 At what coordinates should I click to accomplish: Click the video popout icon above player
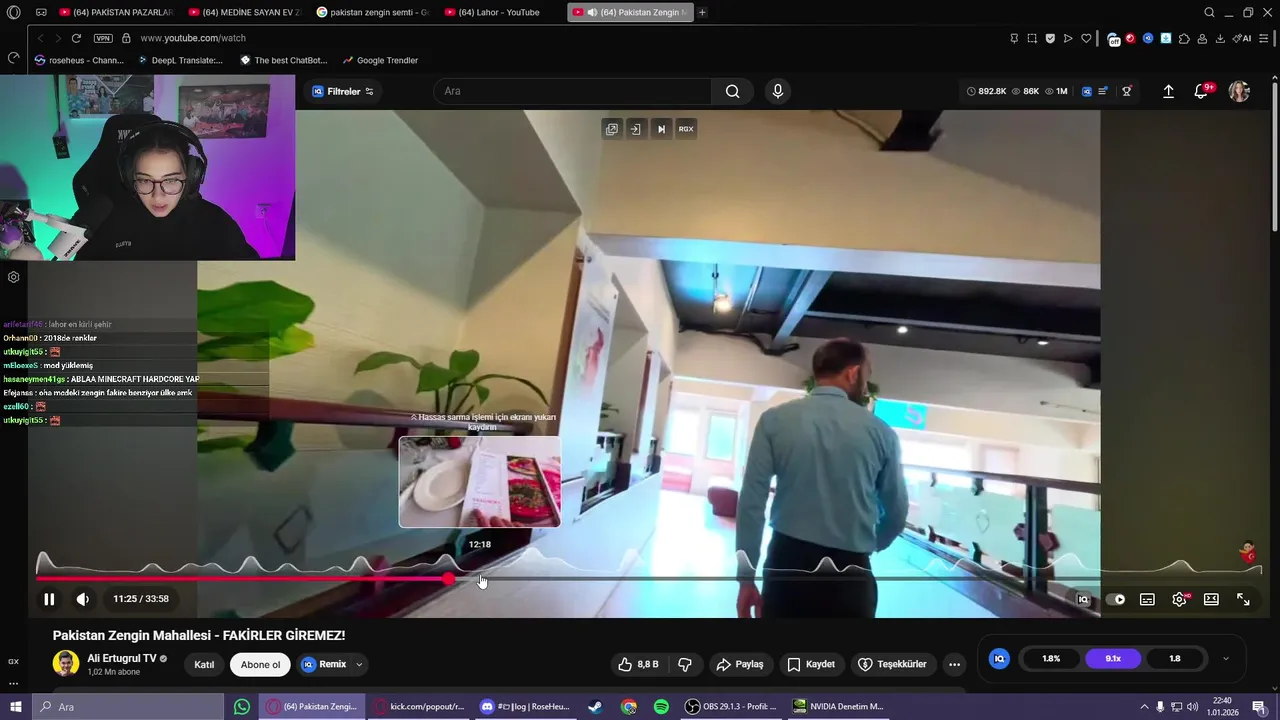click(x=611, y=129)
